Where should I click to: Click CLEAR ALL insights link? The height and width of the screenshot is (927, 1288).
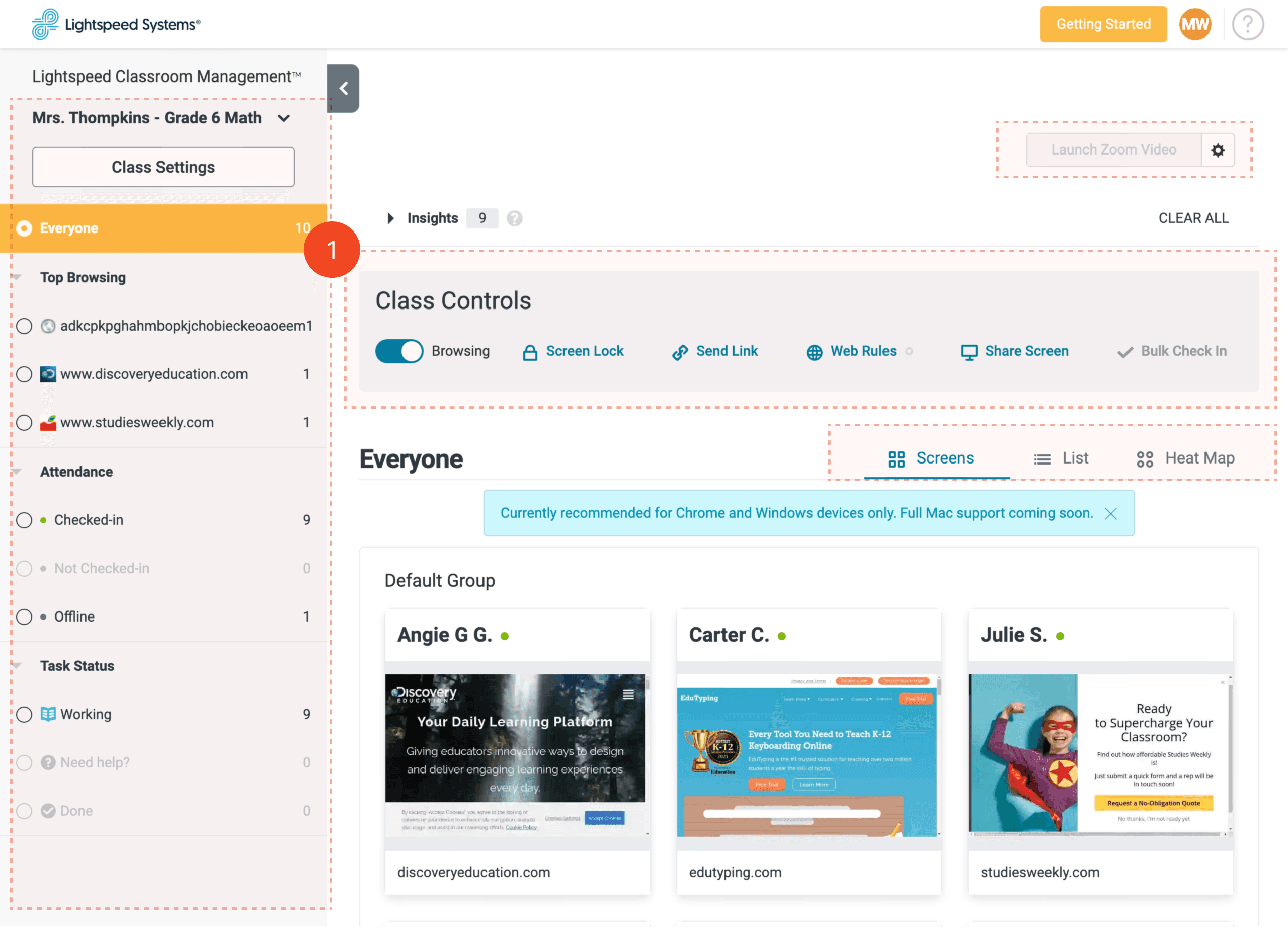1193,218
